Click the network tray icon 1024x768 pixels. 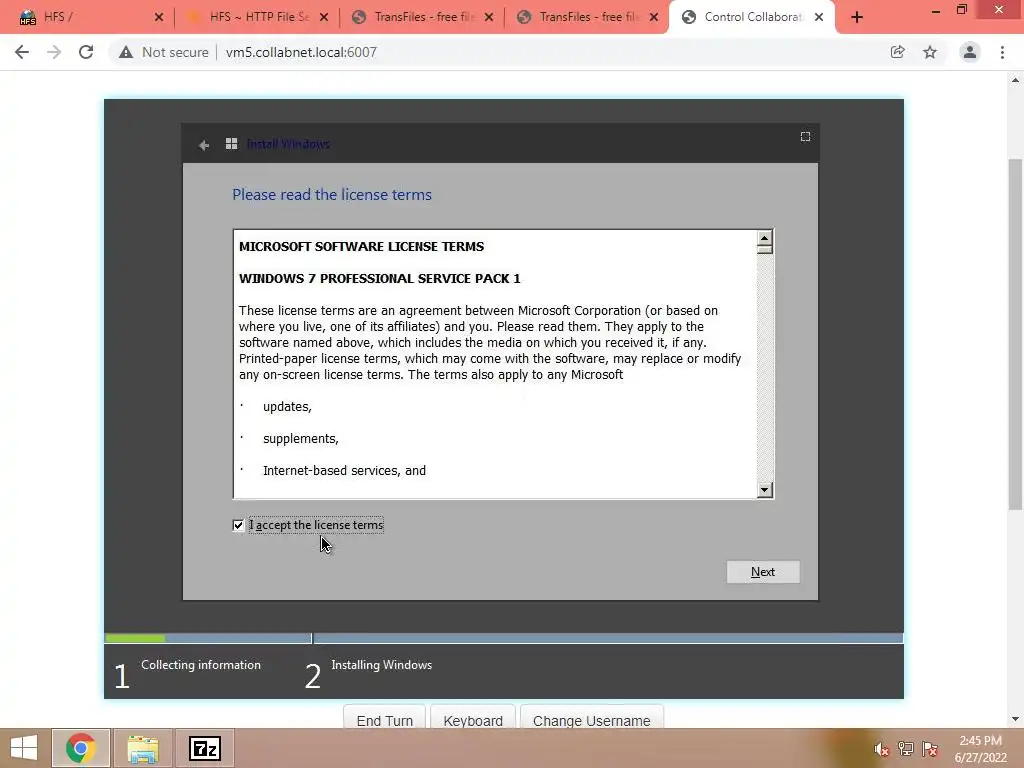[x=906, y=749]
